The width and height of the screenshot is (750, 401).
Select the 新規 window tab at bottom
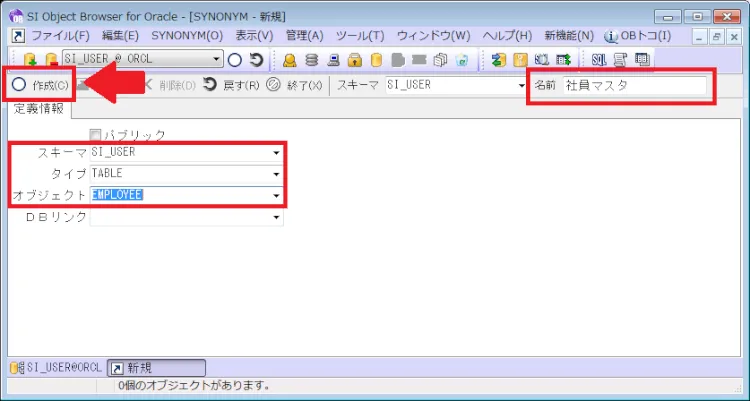pyautogui.click(x=156, y=368)
